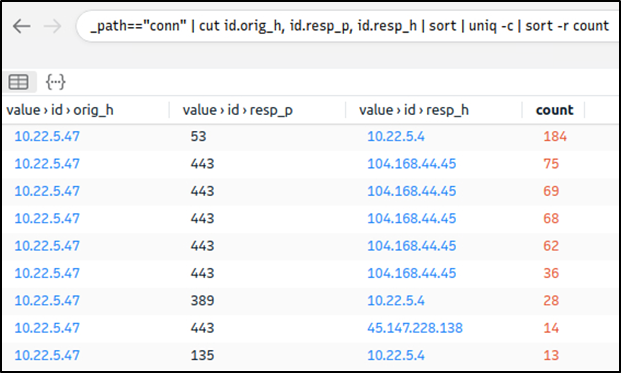Viewport: 621px width, 373px height.
Task: Sort by the resp_h column header
Action: (414, 110)
